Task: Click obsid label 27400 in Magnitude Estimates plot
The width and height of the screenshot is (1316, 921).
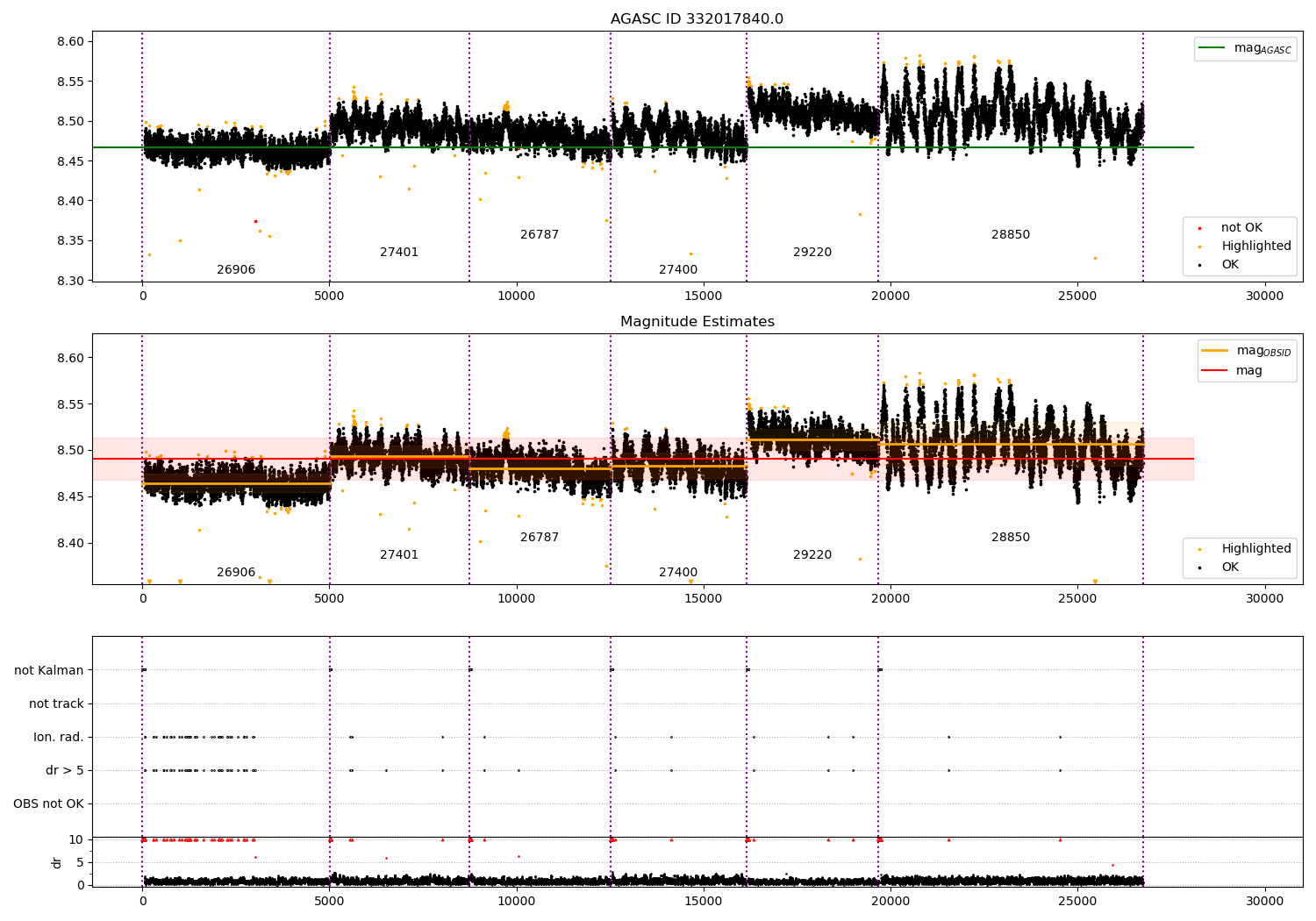Action: point(678,573)
